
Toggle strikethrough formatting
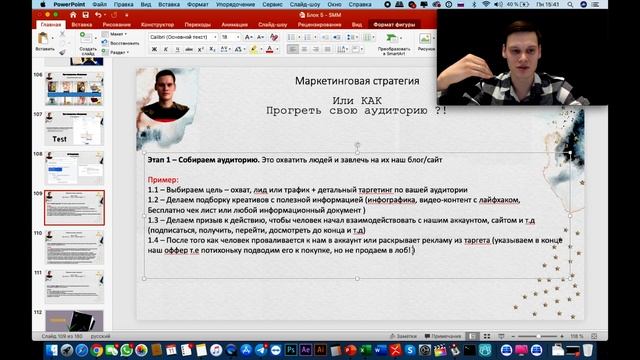tap(189, 49)
